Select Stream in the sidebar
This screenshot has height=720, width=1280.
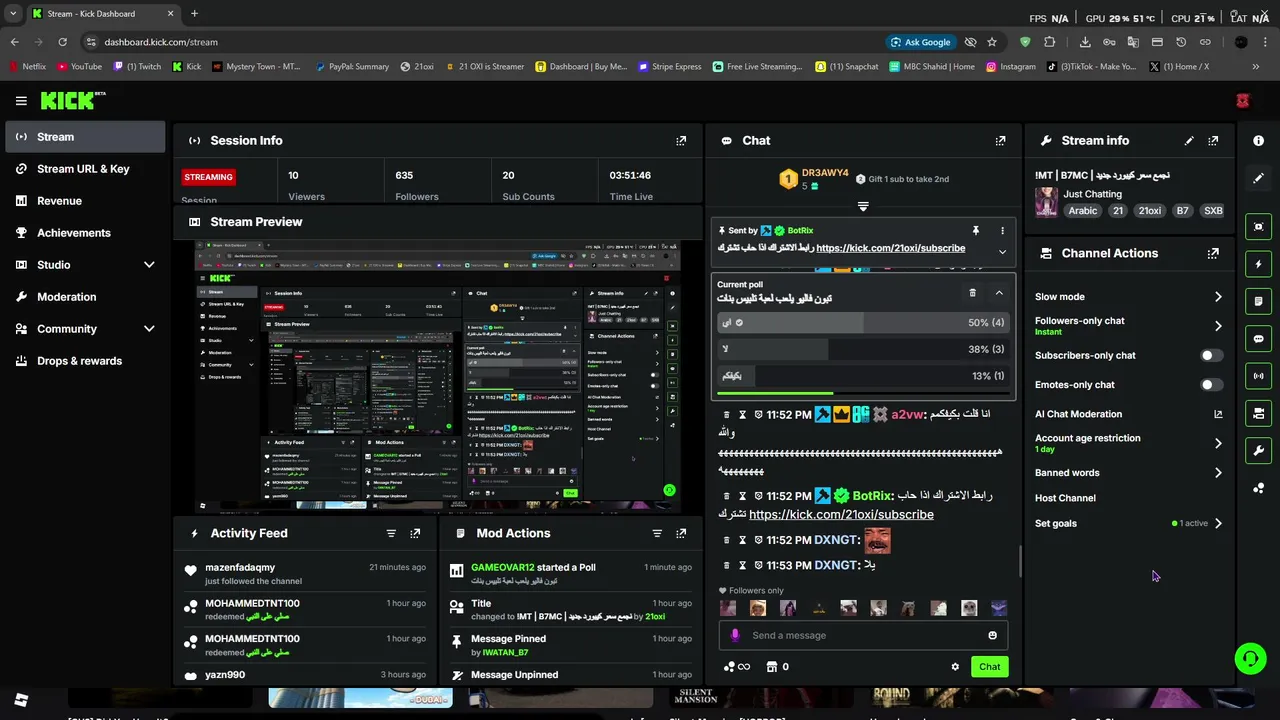(x=85, y=137)
